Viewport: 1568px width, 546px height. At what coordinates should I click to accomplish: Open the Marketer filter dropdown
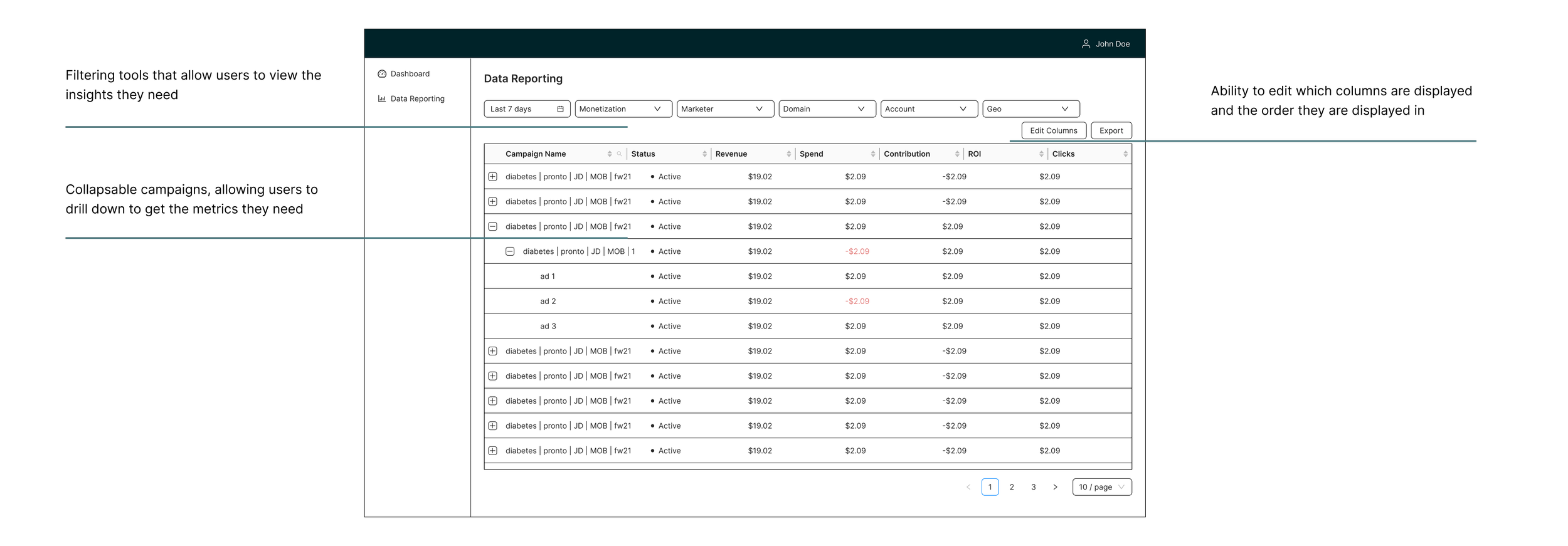point(726,109)
